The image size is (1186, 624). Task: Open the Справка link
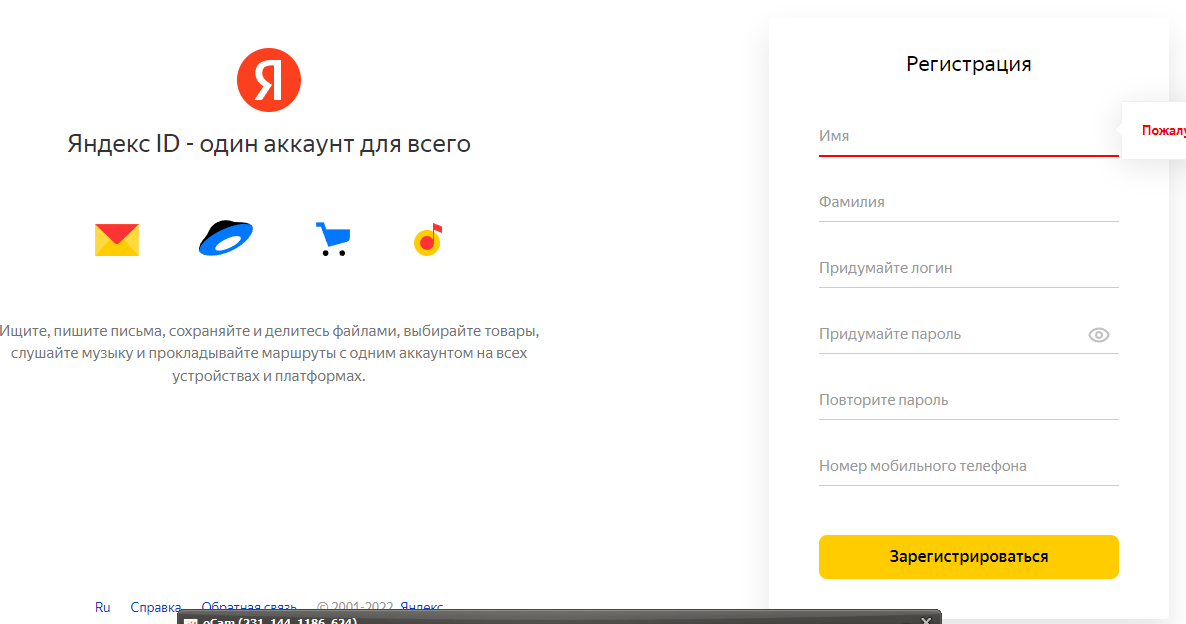tap(156, 607)
